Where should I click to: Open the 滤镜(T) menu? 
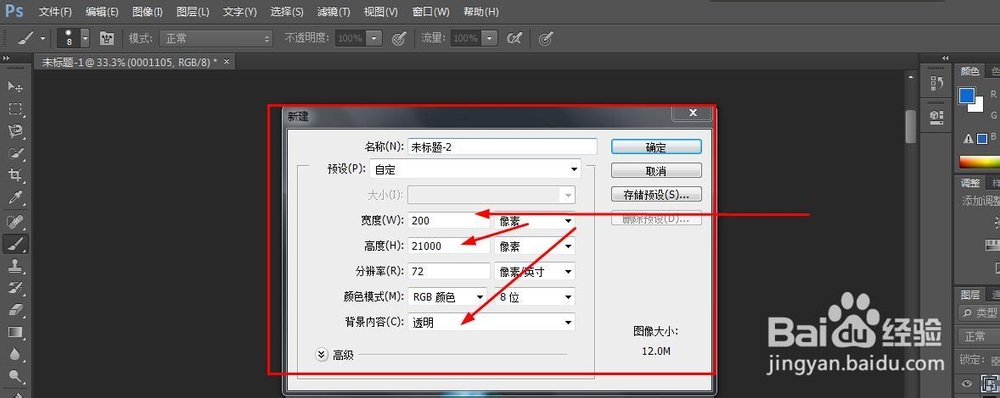click(x=334, y=11)
